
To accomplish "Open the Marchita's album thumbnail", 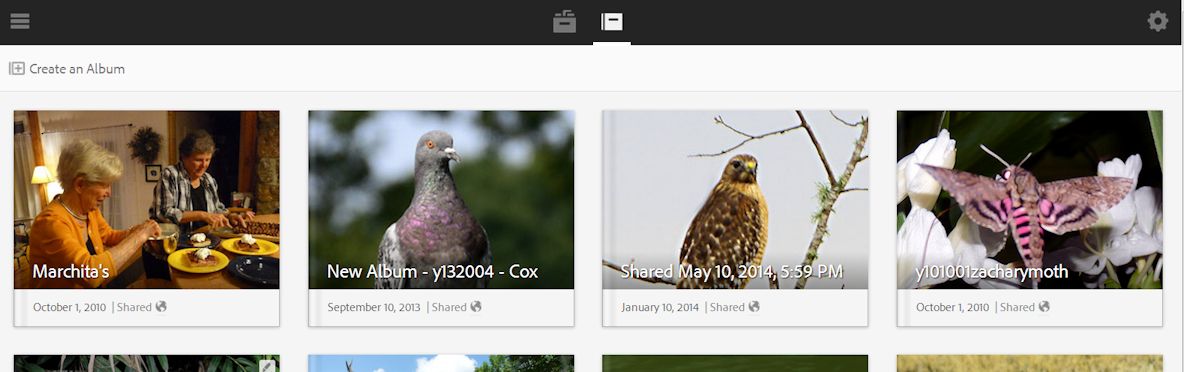I will (x=146, y=200).
